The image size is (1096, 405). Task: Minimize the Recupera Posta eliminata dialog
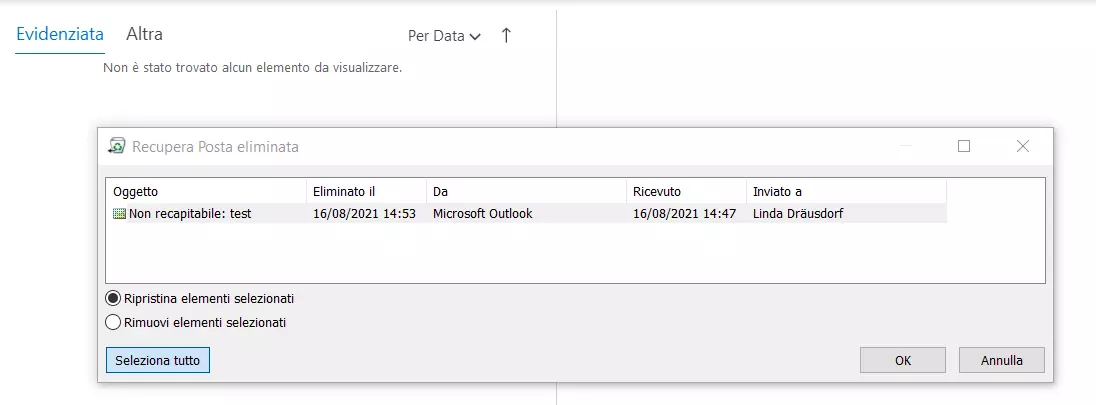click(x=907, y=146)
